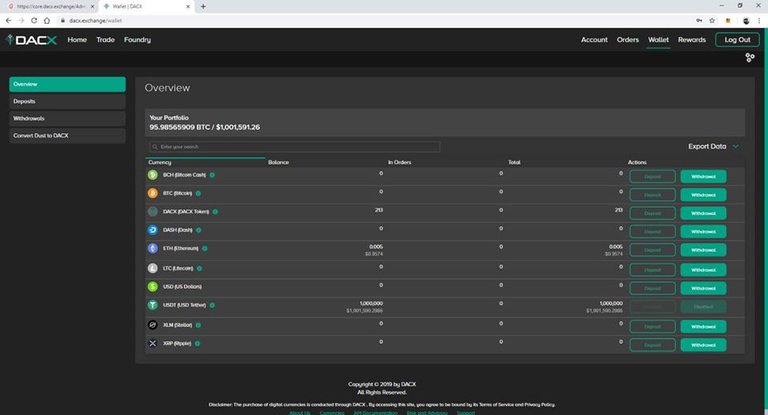The height and width of the screenshot is (415, 768).
Task: Open the Chrome three-dot menu
Action: coord(760,21)
